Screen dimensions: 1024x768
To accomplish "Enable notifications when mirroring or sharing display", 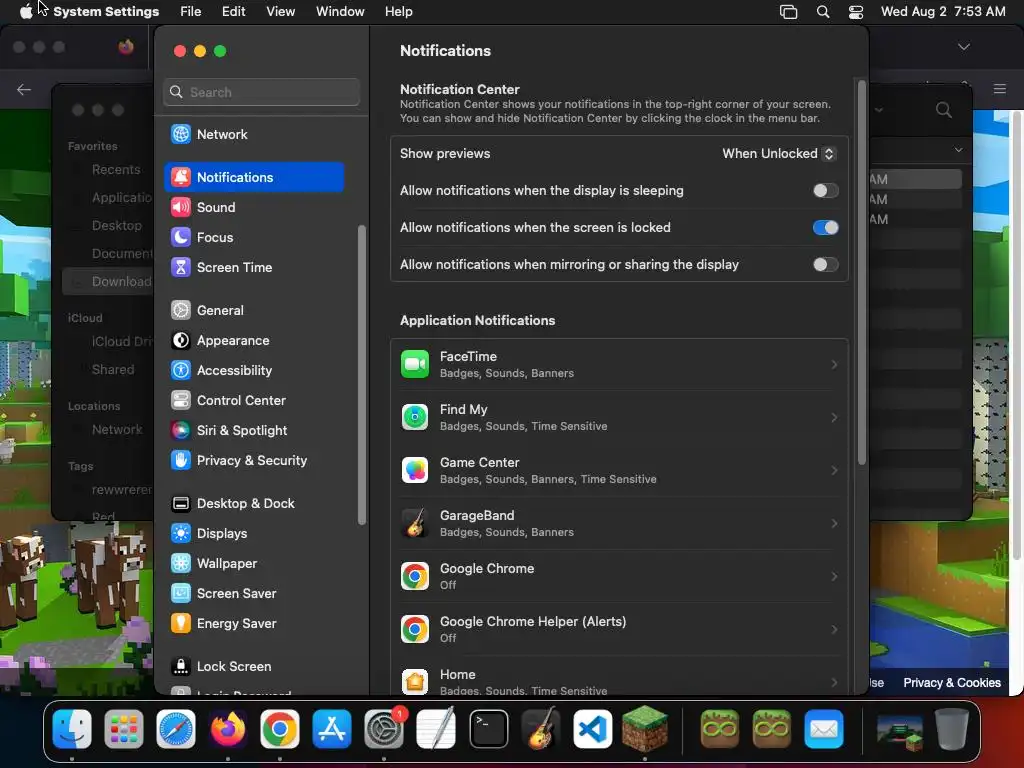I will pyautogui.click(x=825, y=264).
